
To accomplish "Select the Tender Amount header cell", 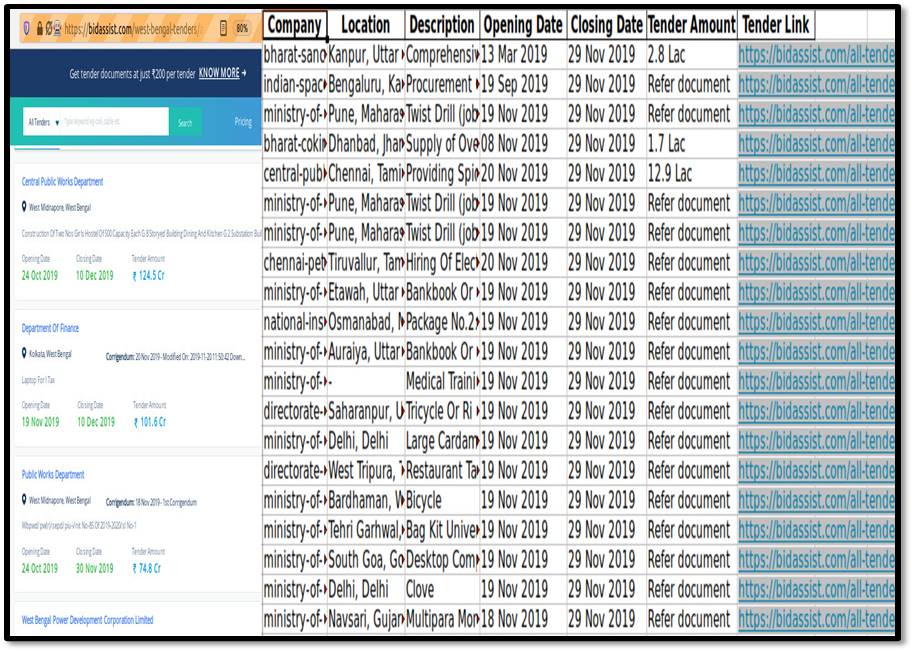I will click(691, 25).
